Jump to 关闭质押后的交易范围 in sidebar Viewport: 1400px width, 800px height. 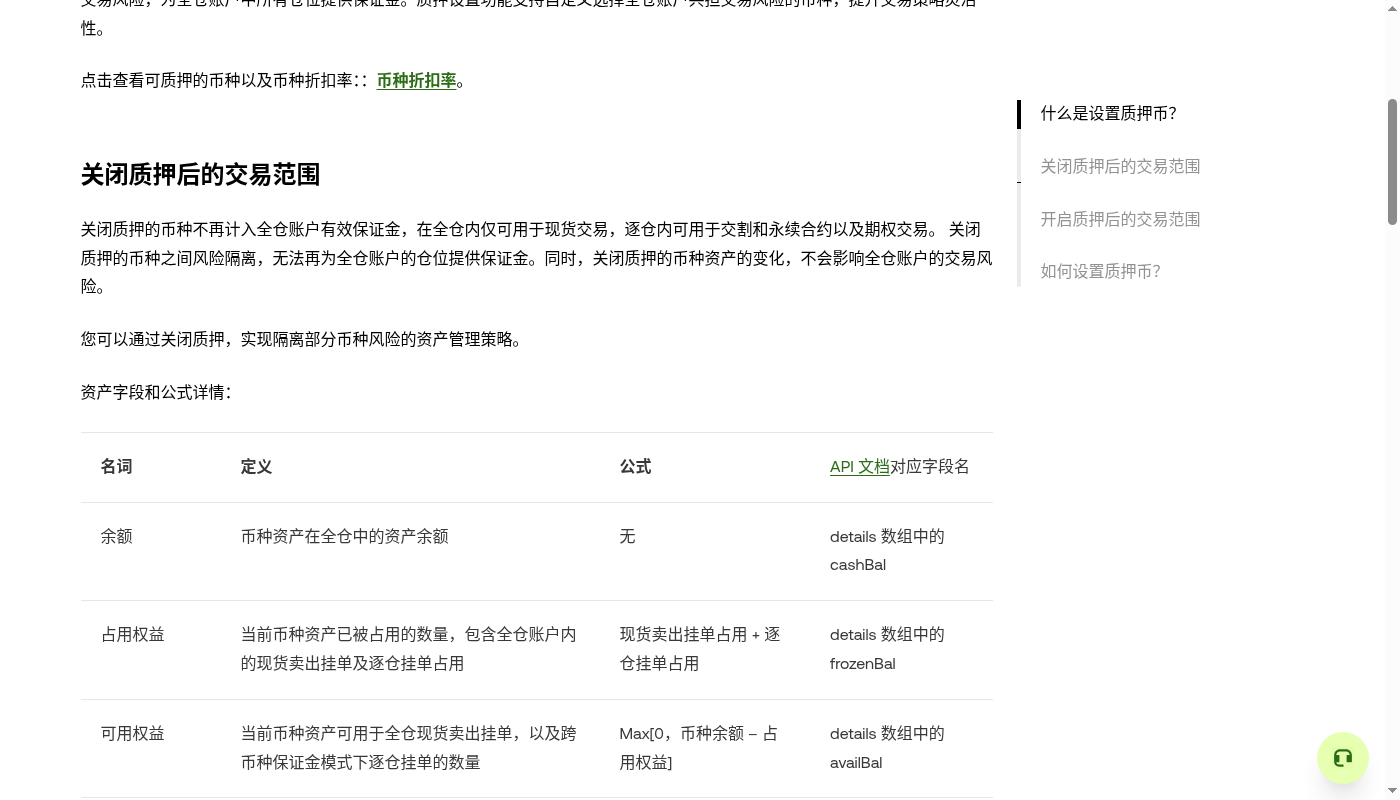(x=1120, y=167)
